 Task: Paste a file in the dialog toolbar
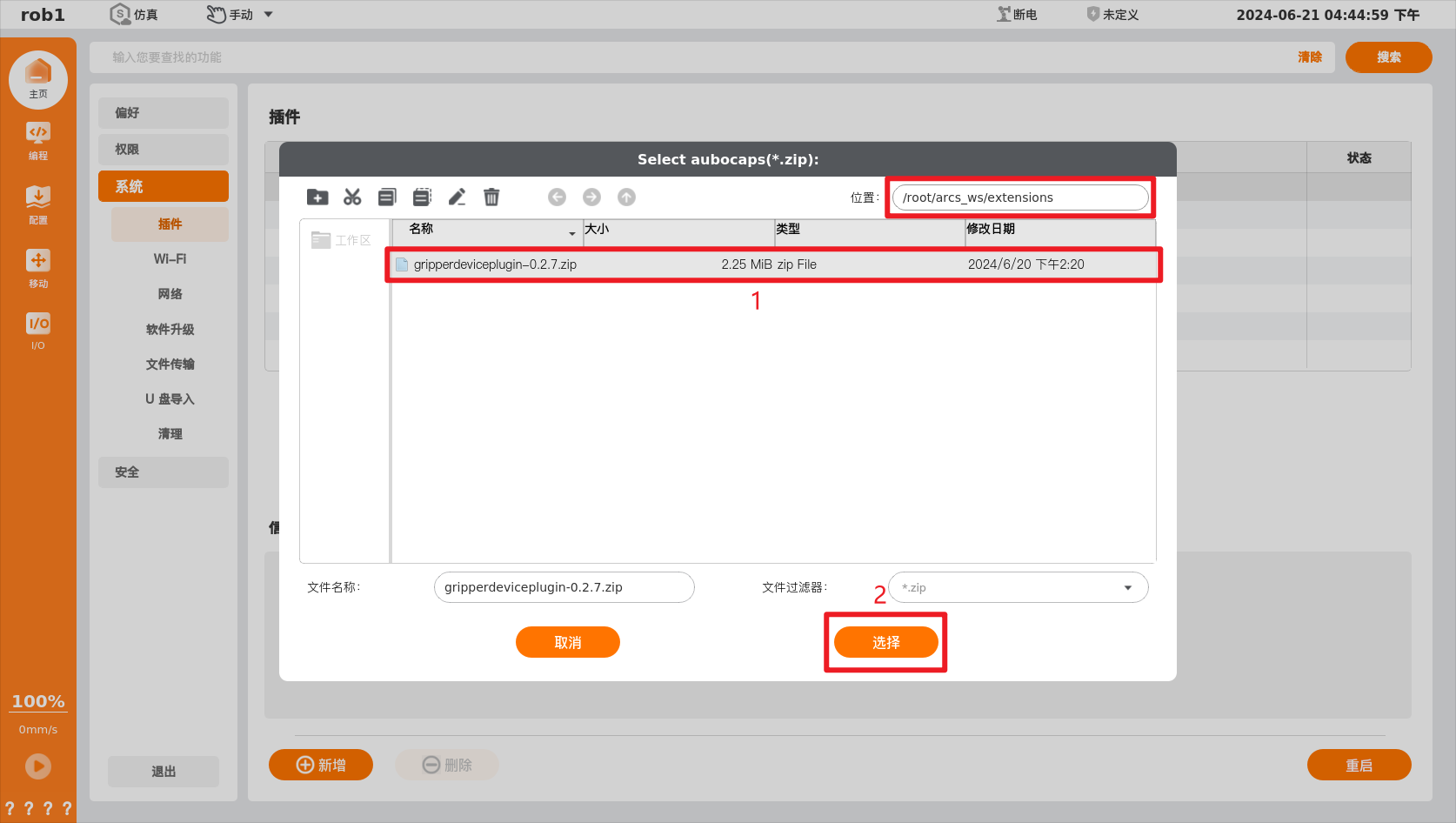[422, 197]
